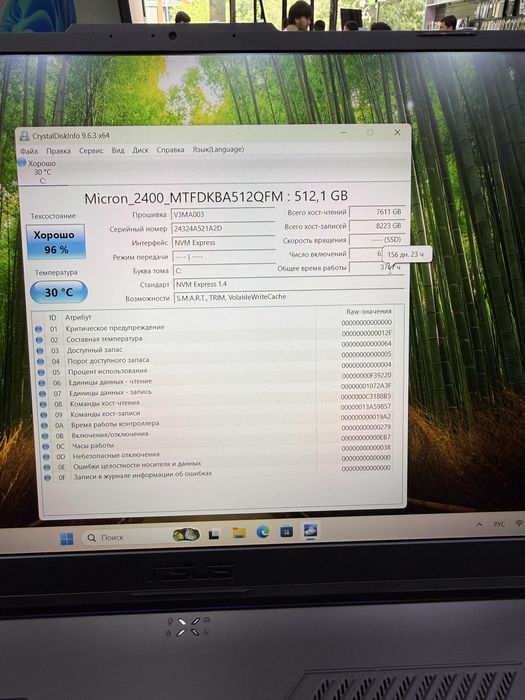Open Task View from the taskbar

(214, 534)
